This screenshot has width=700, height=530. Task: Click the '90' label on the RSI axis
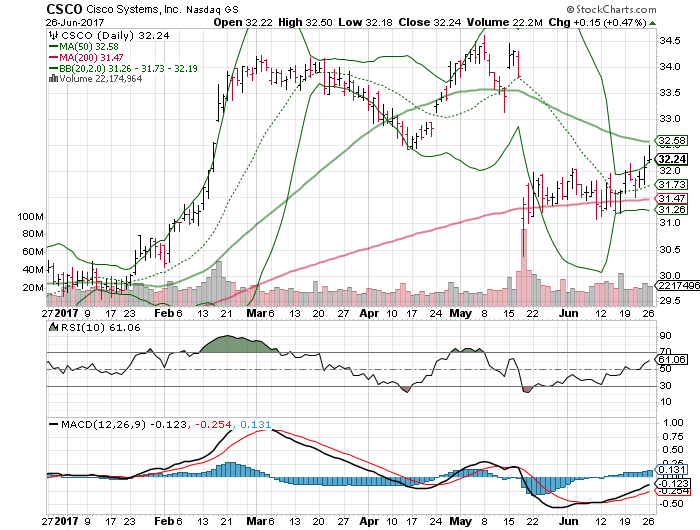(x=665, y=336)
